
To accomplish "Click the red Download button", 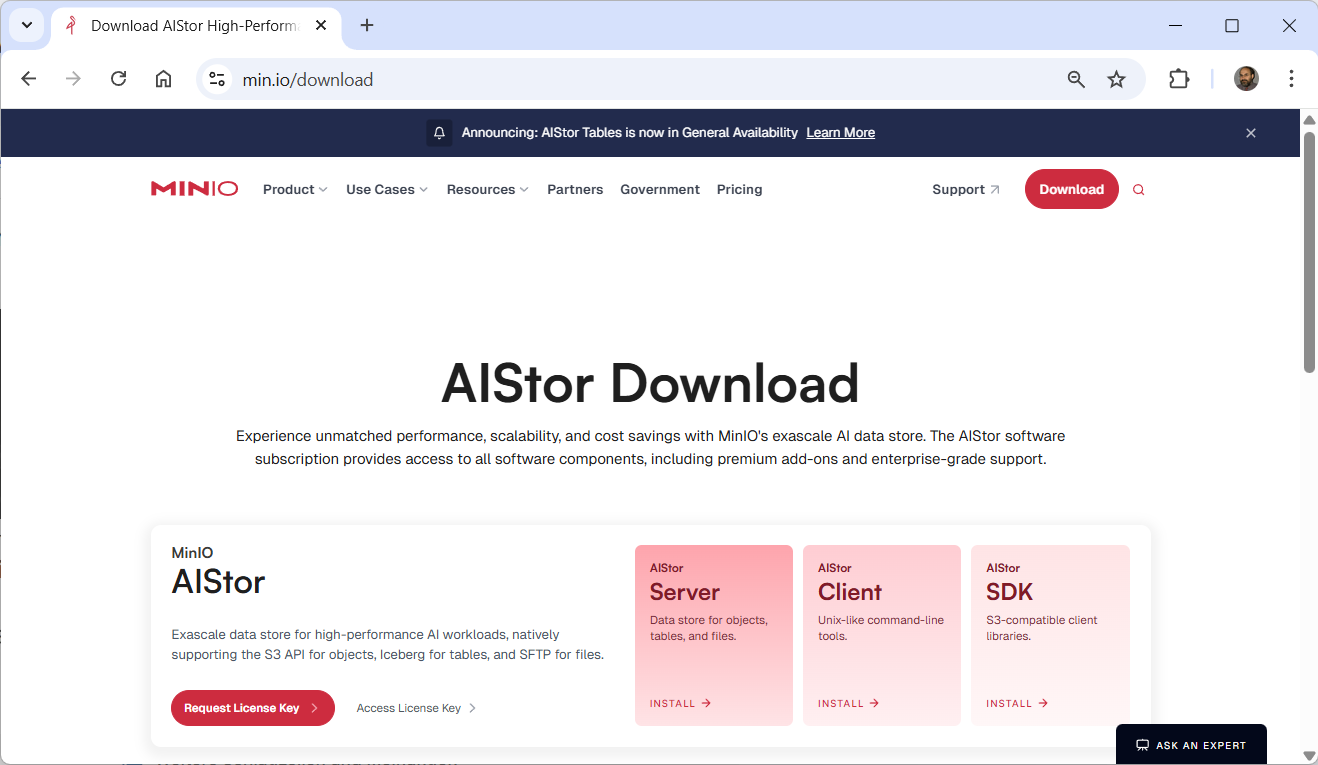I will click(1071, 189).
